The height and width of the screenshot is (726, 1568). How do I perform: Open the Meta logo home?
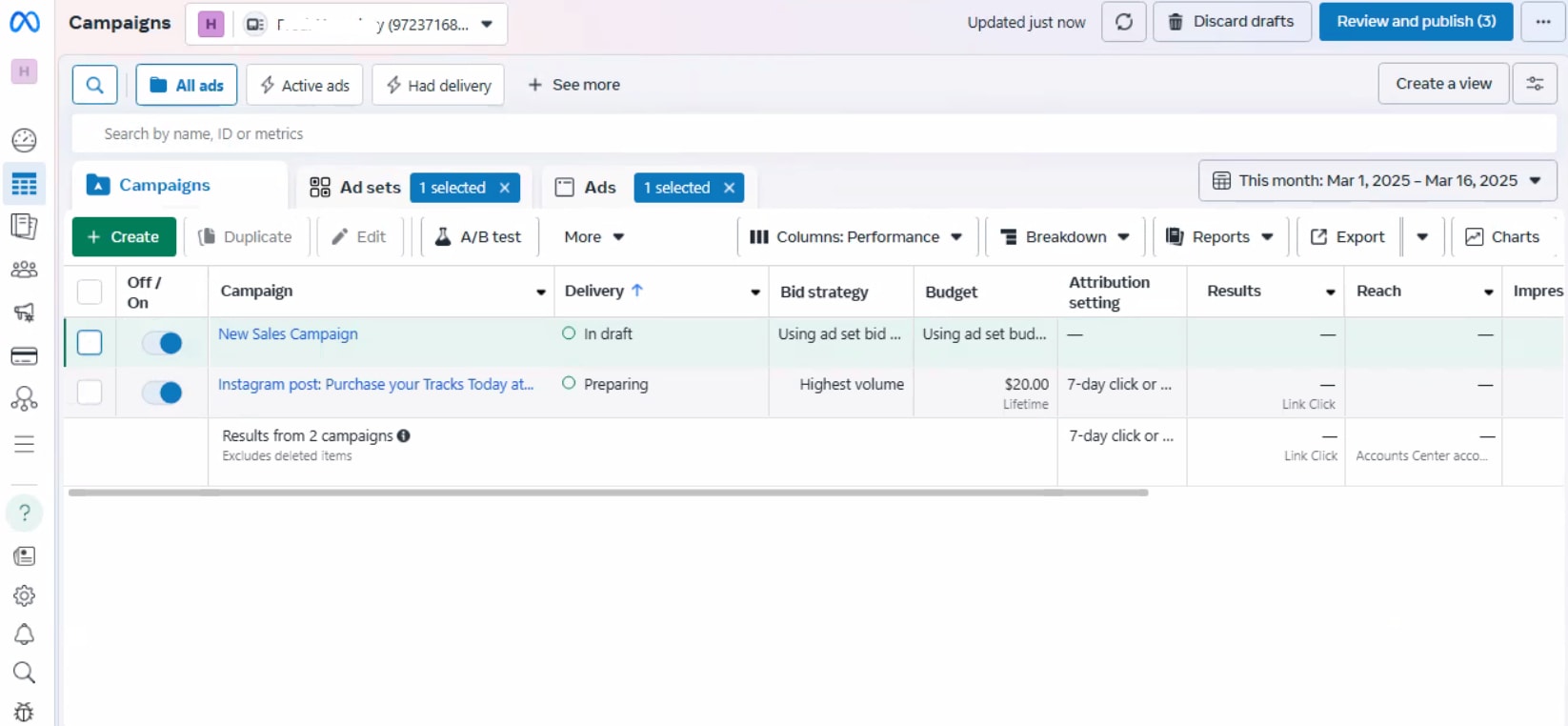coord(25,21)
